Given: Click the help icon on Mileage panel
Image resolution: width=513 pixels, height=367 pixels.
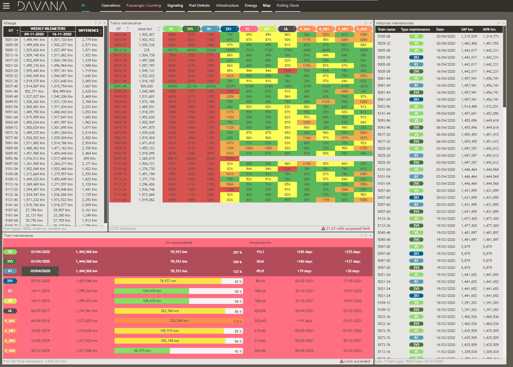Looking at the screenshot, I should pyautogui.click(x=96, y=23).
